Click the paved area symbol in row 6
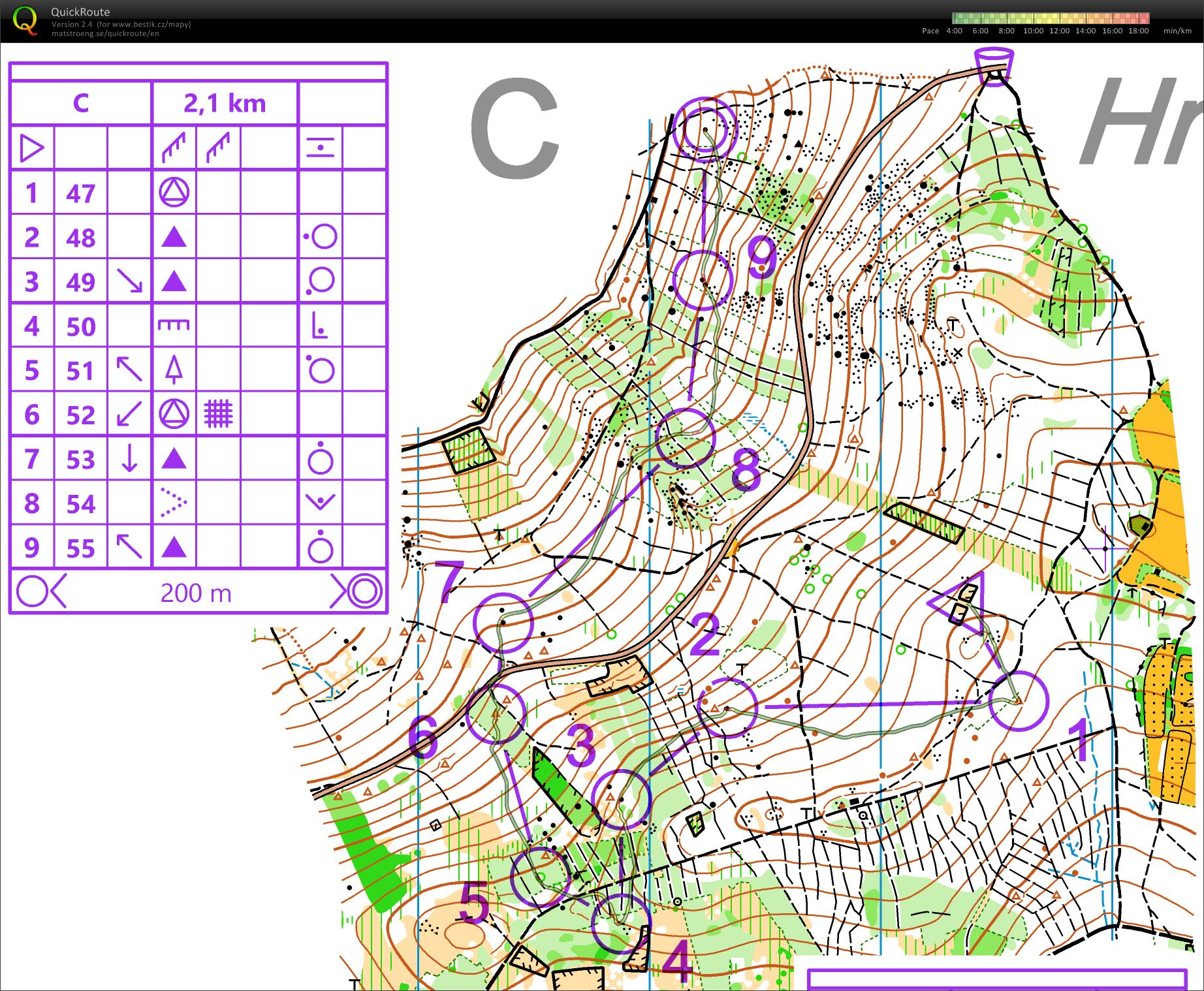 tap(219, 415)
